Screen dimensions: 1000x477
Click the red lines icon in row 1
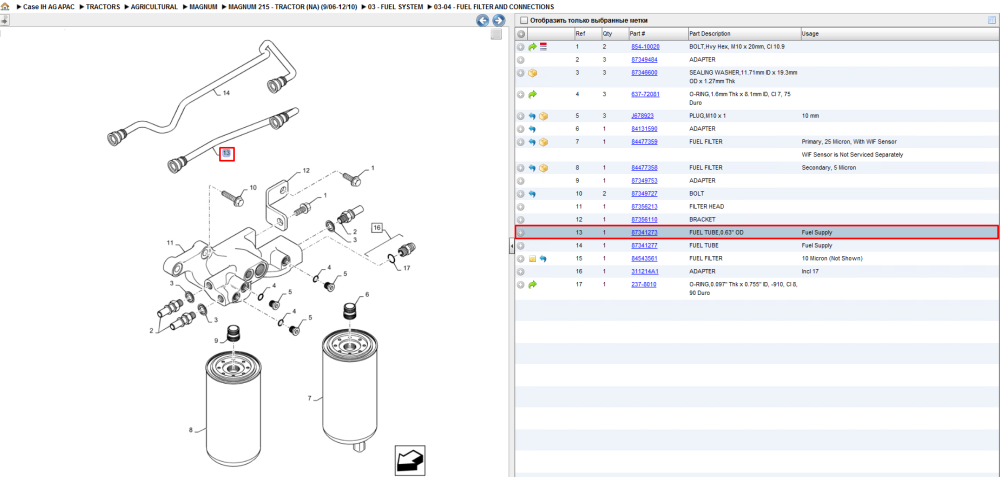pyautogui.click(x=543, y=47)
